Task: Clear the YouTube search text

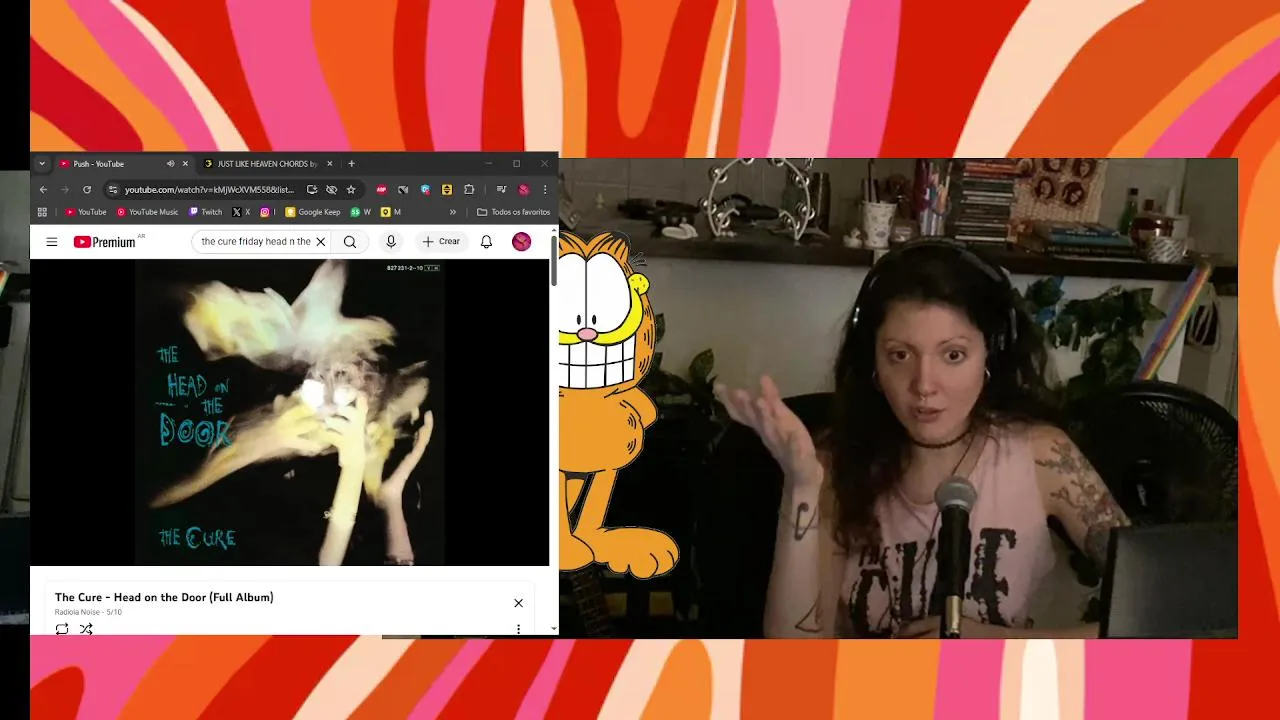Action: (321, 242)
